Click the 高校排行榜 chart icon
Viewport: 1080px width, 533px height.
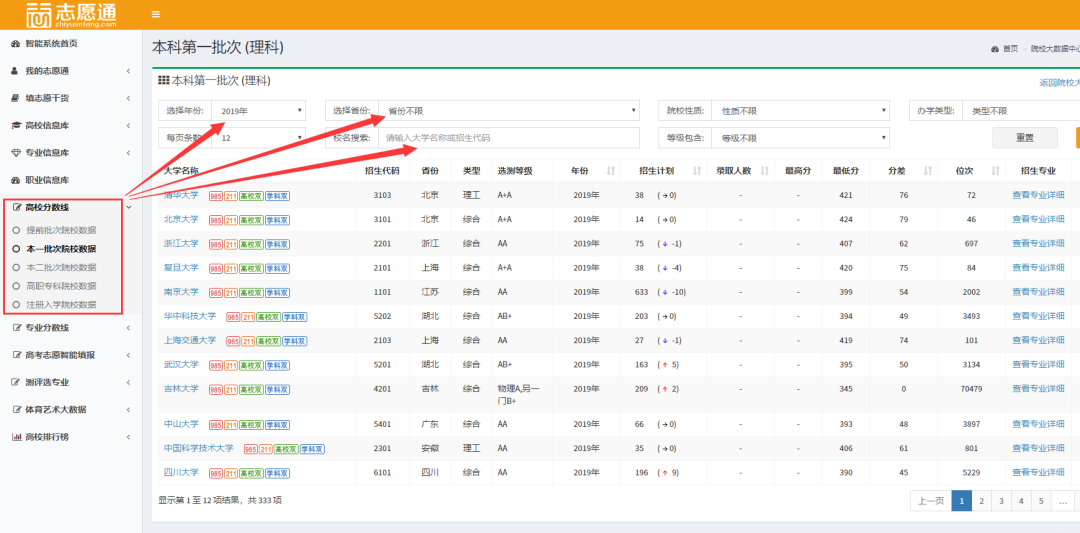pos(16,437)
